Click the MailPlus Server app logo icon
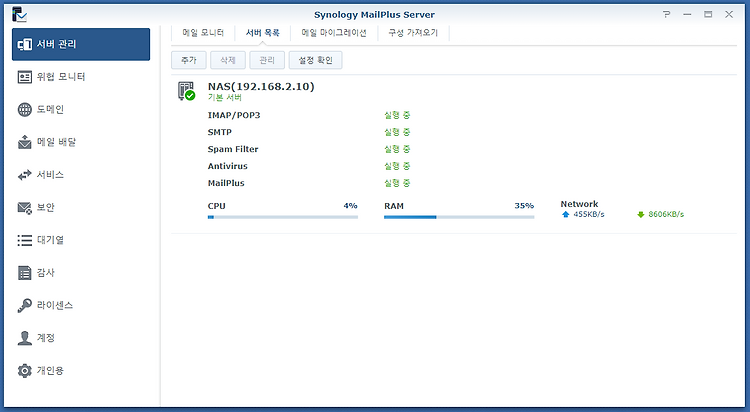 coord(20,14)
